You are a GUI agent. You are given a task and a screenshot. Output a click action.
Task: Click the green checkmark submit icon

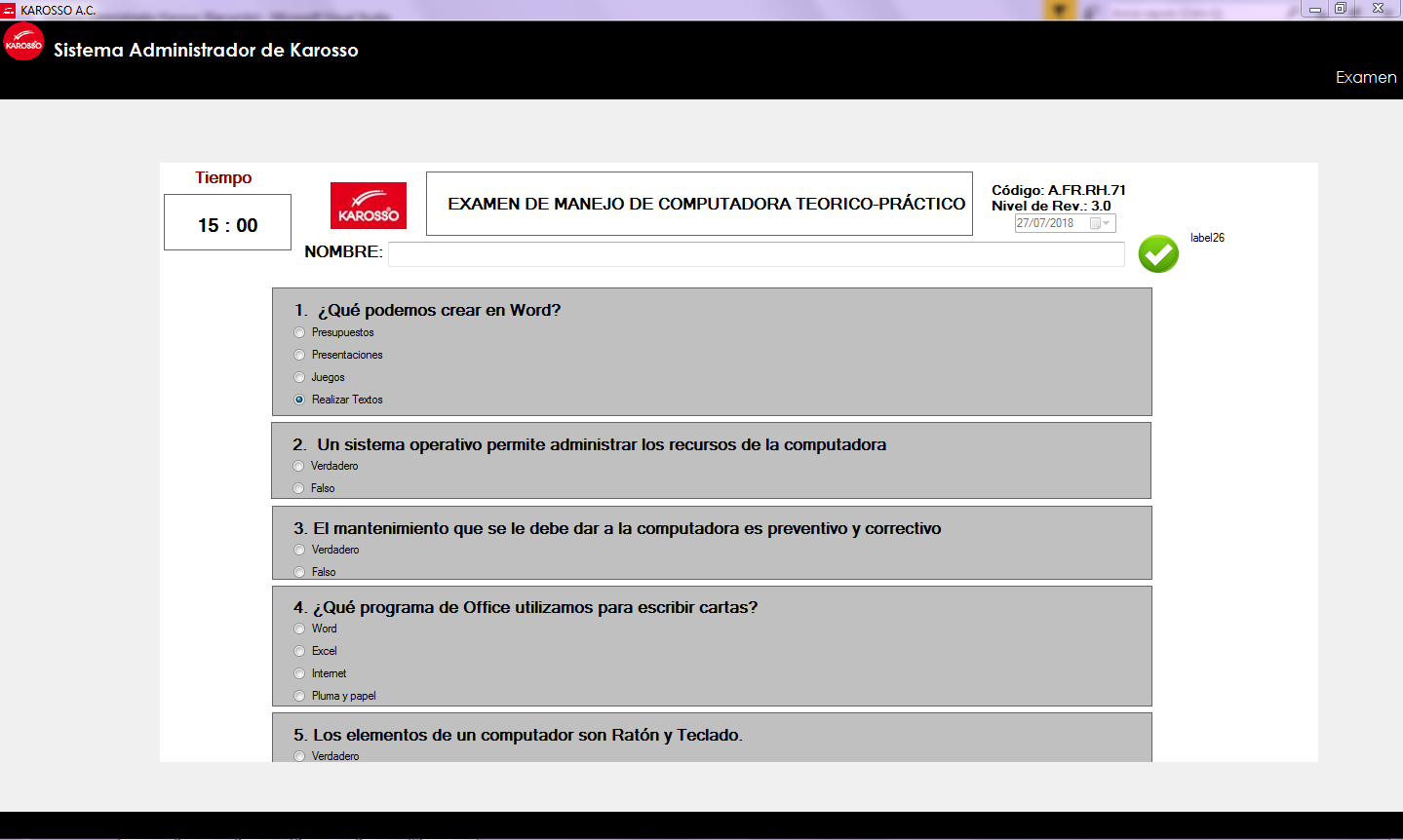(1158, 254)
